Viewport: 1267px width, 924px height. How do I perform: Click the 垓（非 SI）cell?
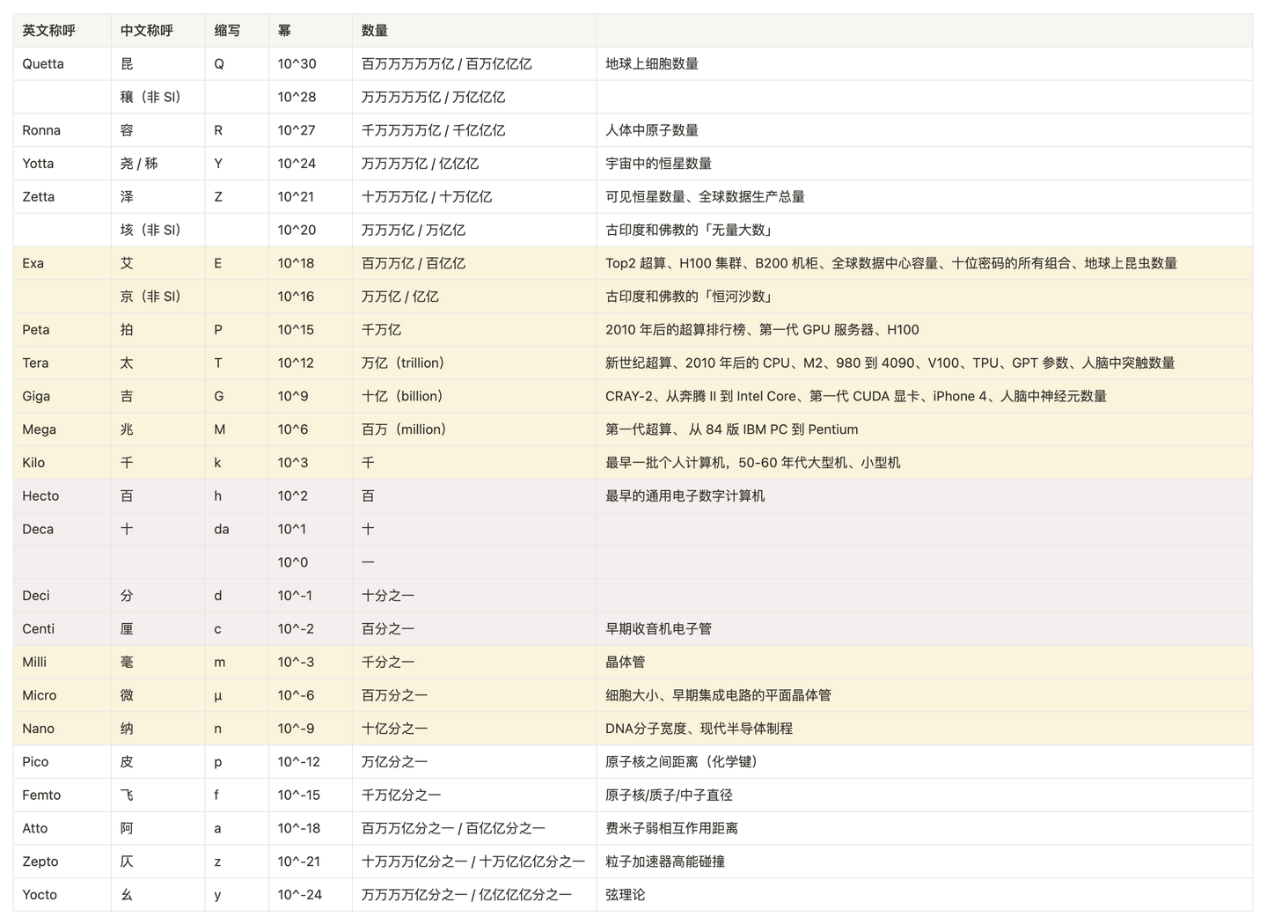pos(159,230)
